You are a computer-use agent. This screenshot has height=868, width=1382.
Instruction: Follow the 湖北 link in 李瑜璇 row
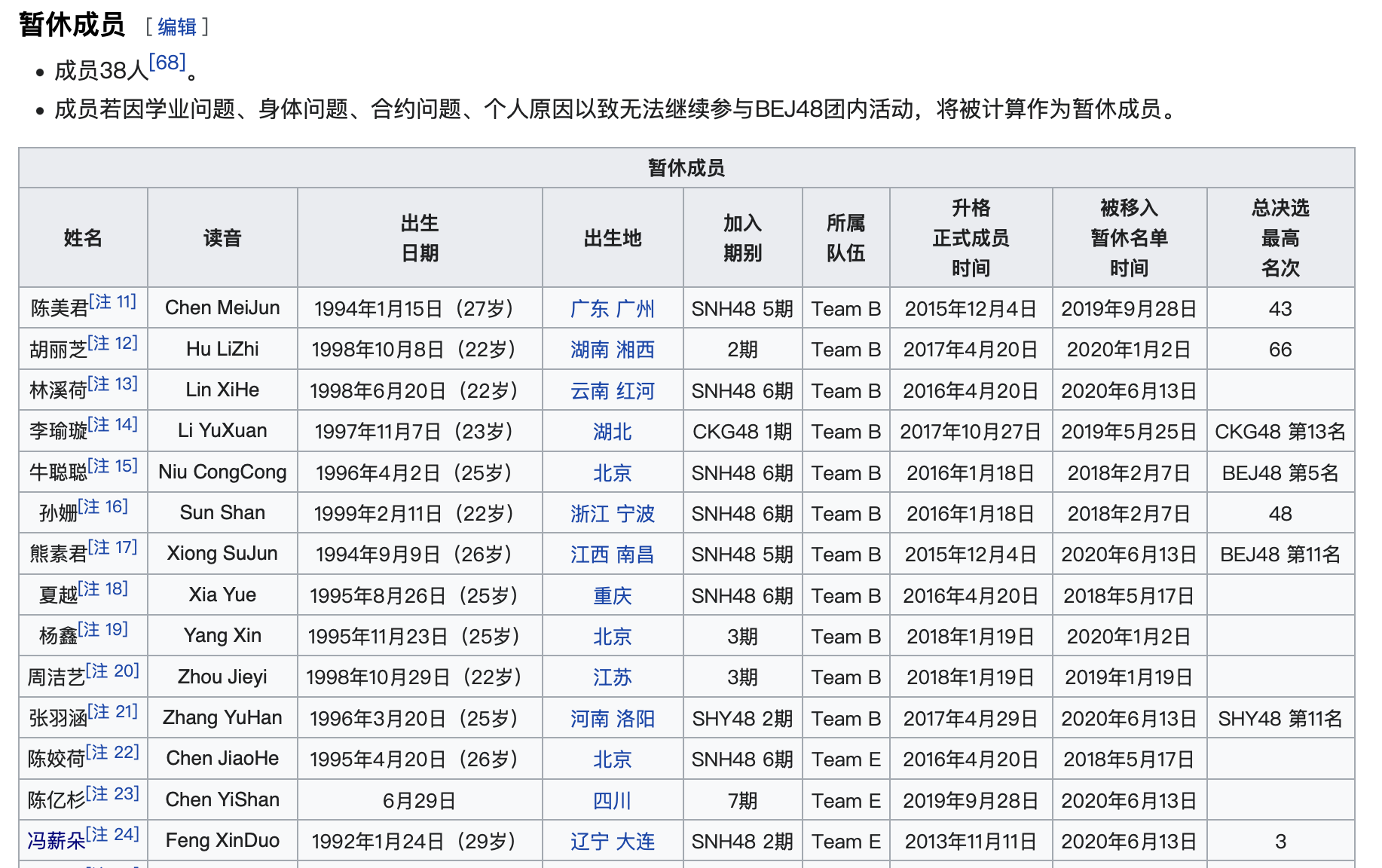[612, 432]
